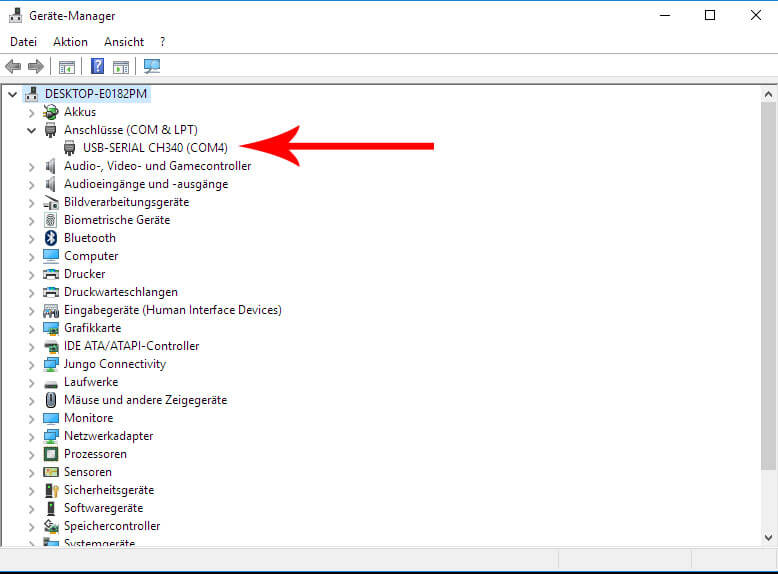Viewport: 778px width, 574px height.
Task: Click the Netzwerkadapter icon
Action: tap(51, 436)
